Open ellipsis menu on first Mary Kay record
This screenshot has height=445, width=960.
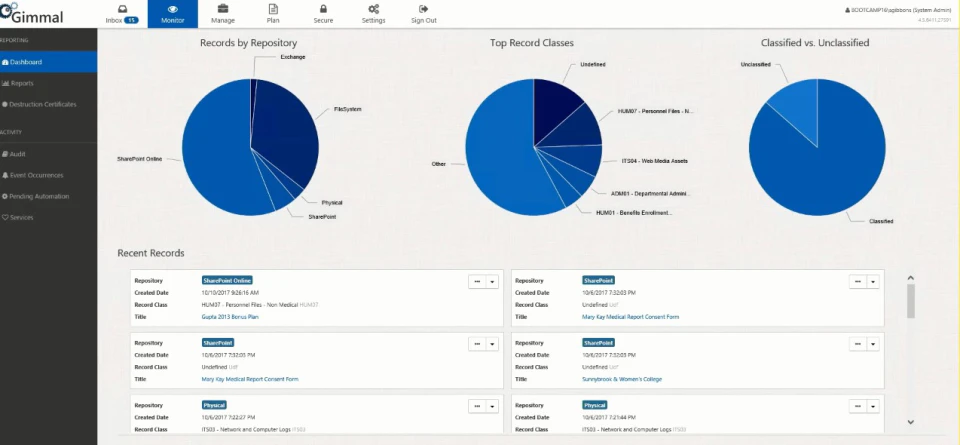(858, 282)
